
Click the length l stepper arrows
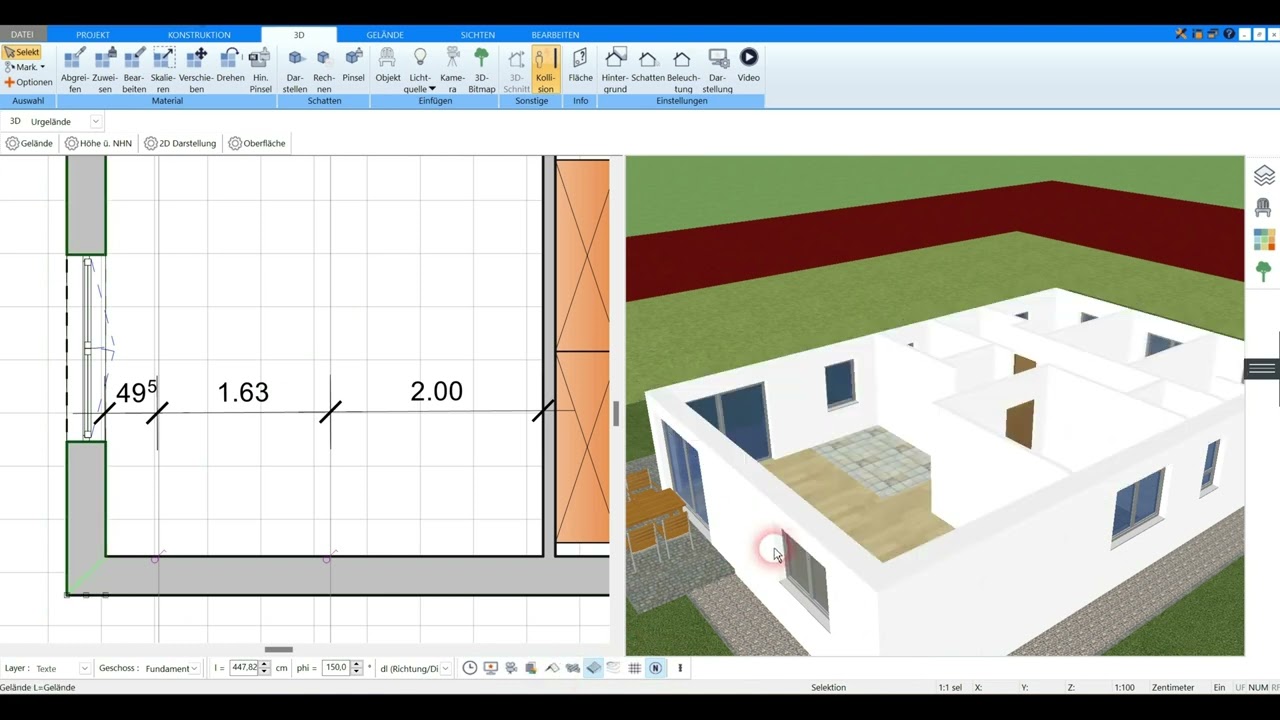(x=265, y=668)
